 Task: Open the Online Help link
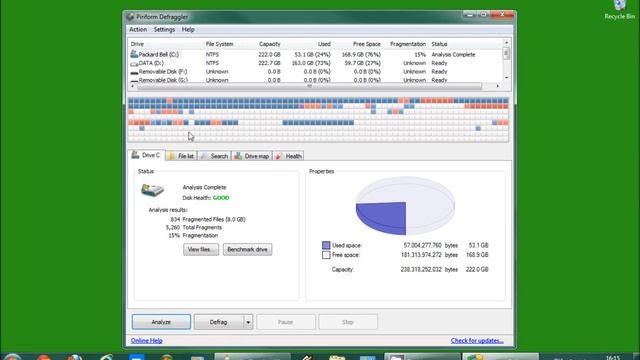click(x=147, y=340)
